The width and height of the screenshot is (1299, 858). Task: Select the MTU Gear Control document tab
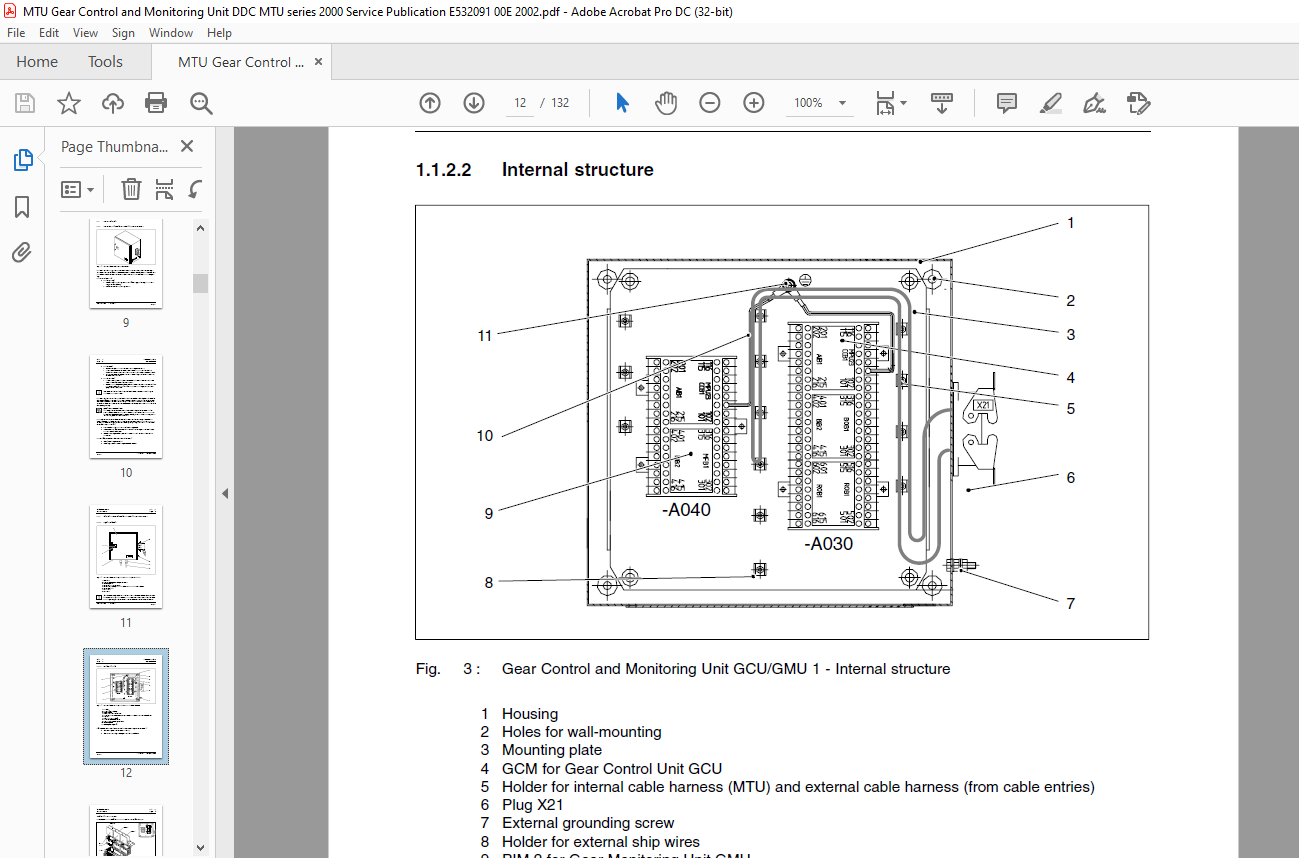241,62
